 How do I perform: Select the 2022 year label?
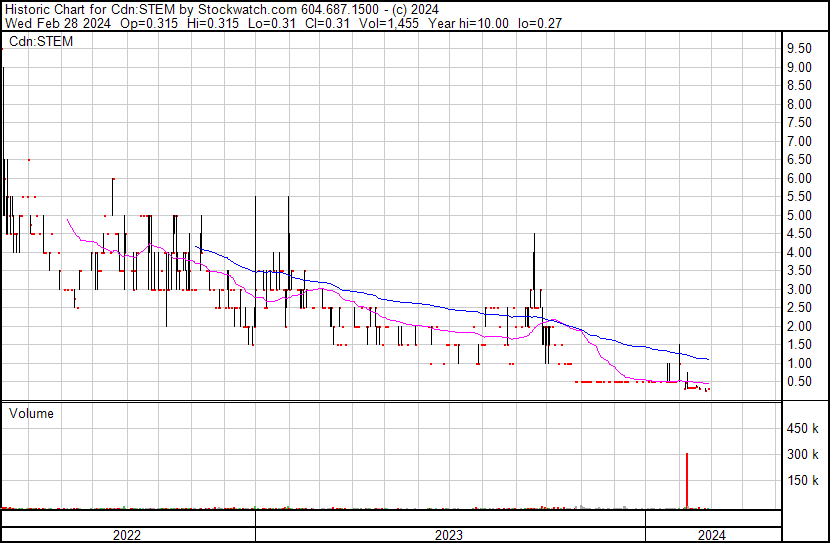126,535
